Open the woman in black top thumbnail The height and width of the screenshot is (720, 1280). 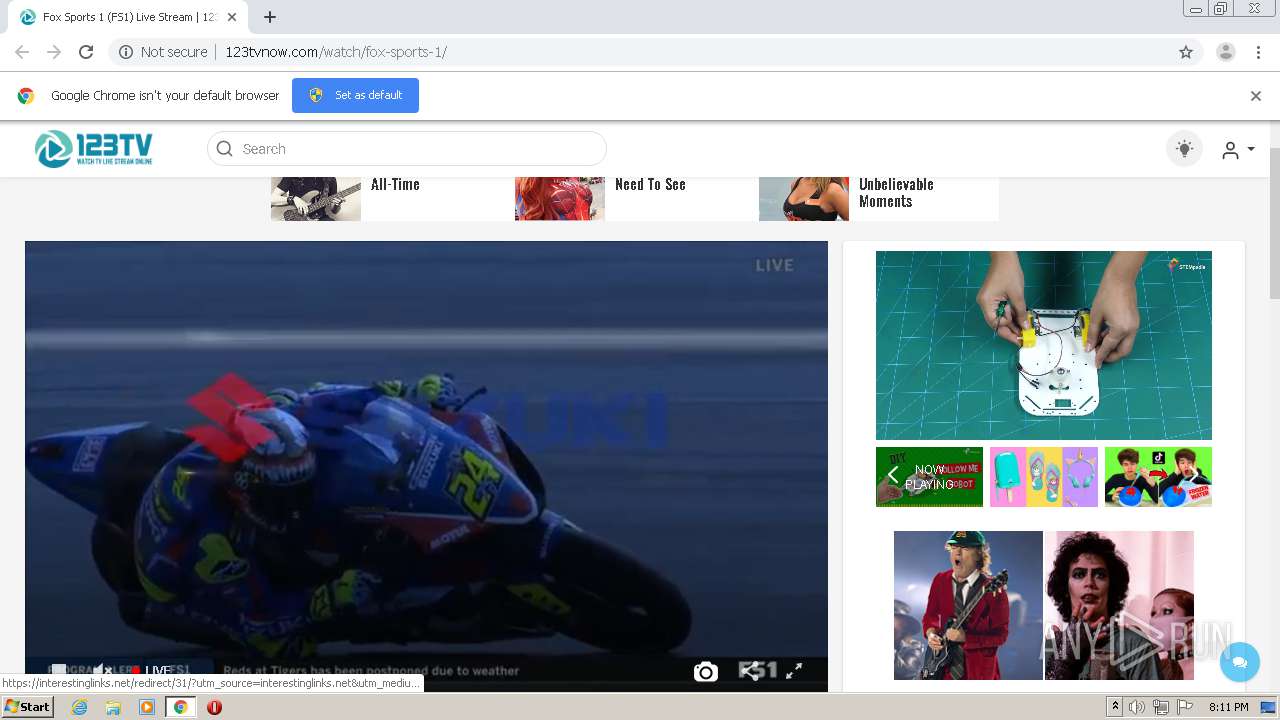[804, 199]
